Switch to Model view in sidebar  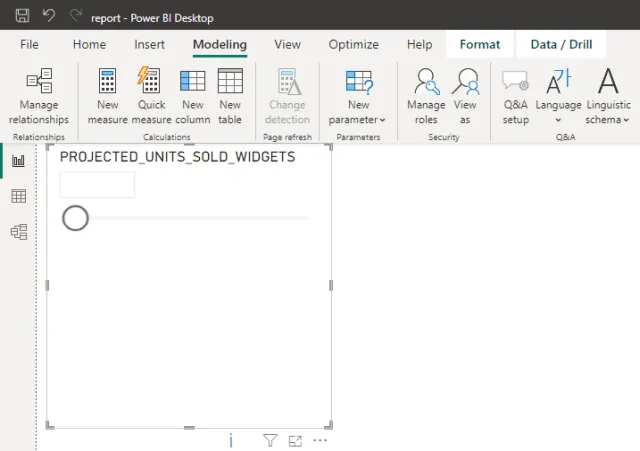tap(18, 232)
